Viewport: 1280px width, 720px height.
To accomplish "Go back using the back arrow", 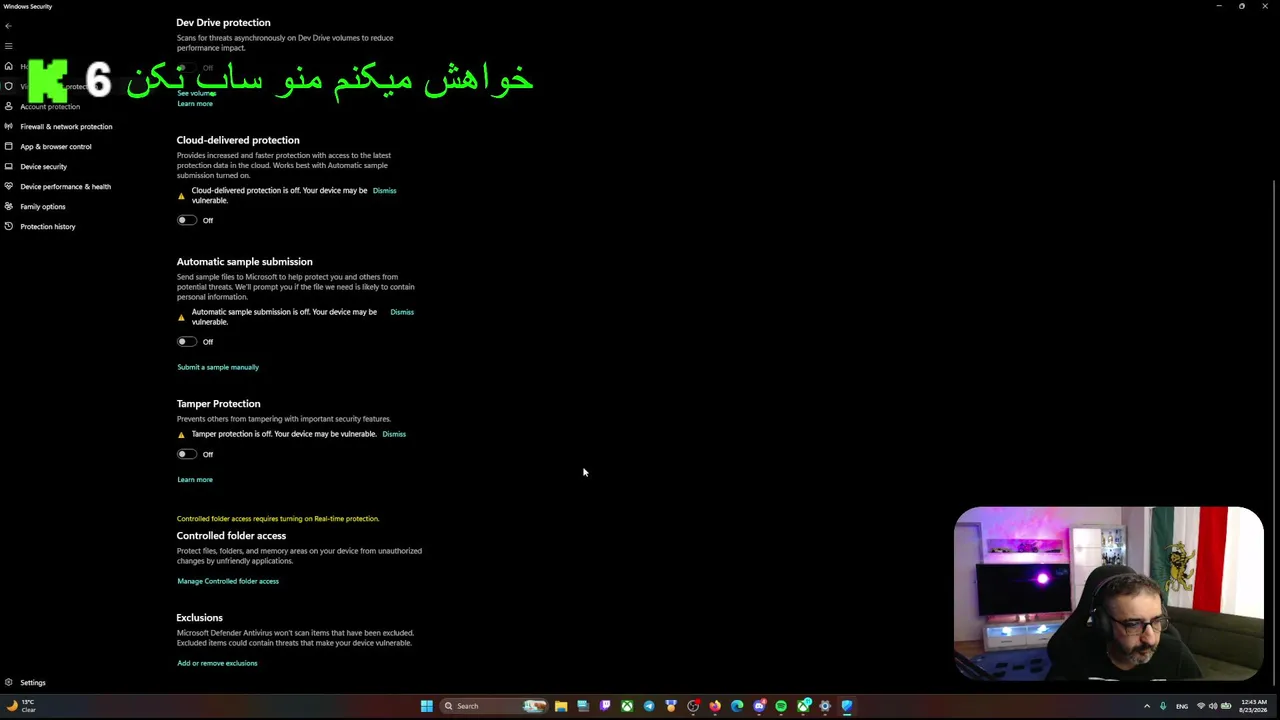I will click(x=8, y=26).
